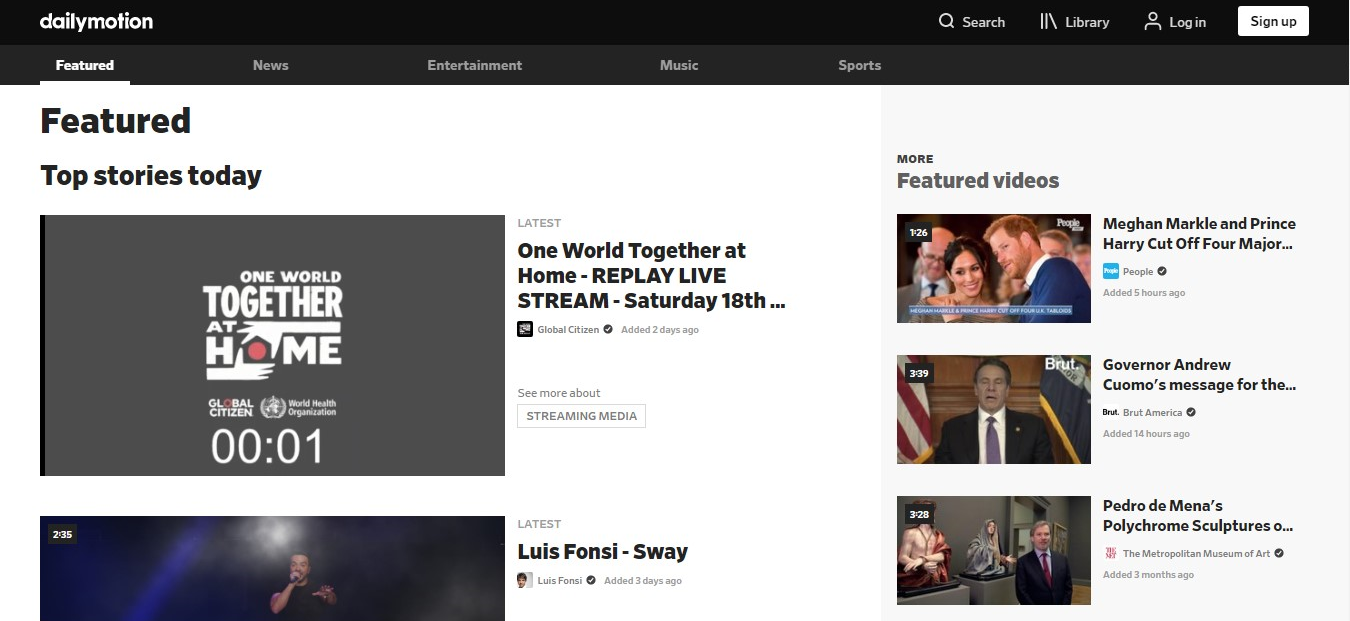Click the 3:39 duration badge
Screen dimensions: 1350x621
[x=918, y=374]
